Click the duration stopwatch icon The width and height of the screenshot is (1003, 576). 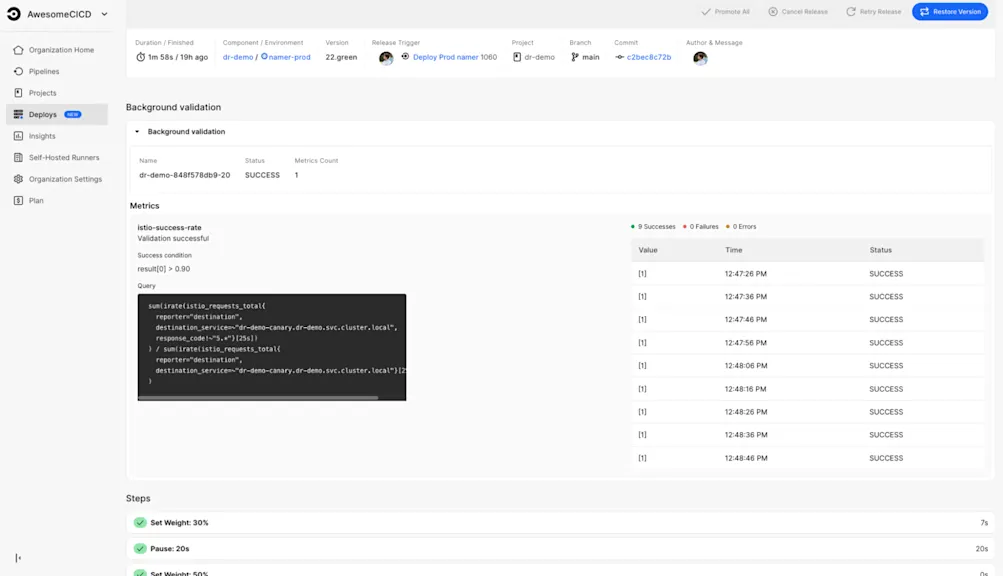(141, 57)
